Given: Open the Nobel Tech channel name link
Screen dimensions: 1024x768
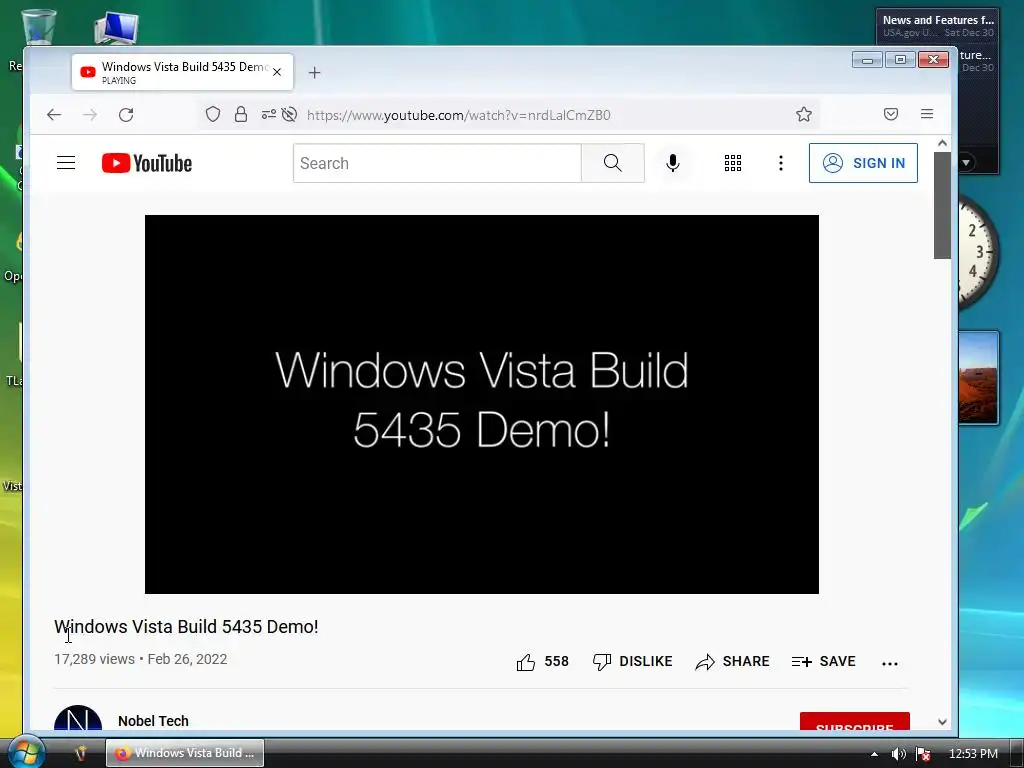Looking at the screenshot, I should (153, 721).
